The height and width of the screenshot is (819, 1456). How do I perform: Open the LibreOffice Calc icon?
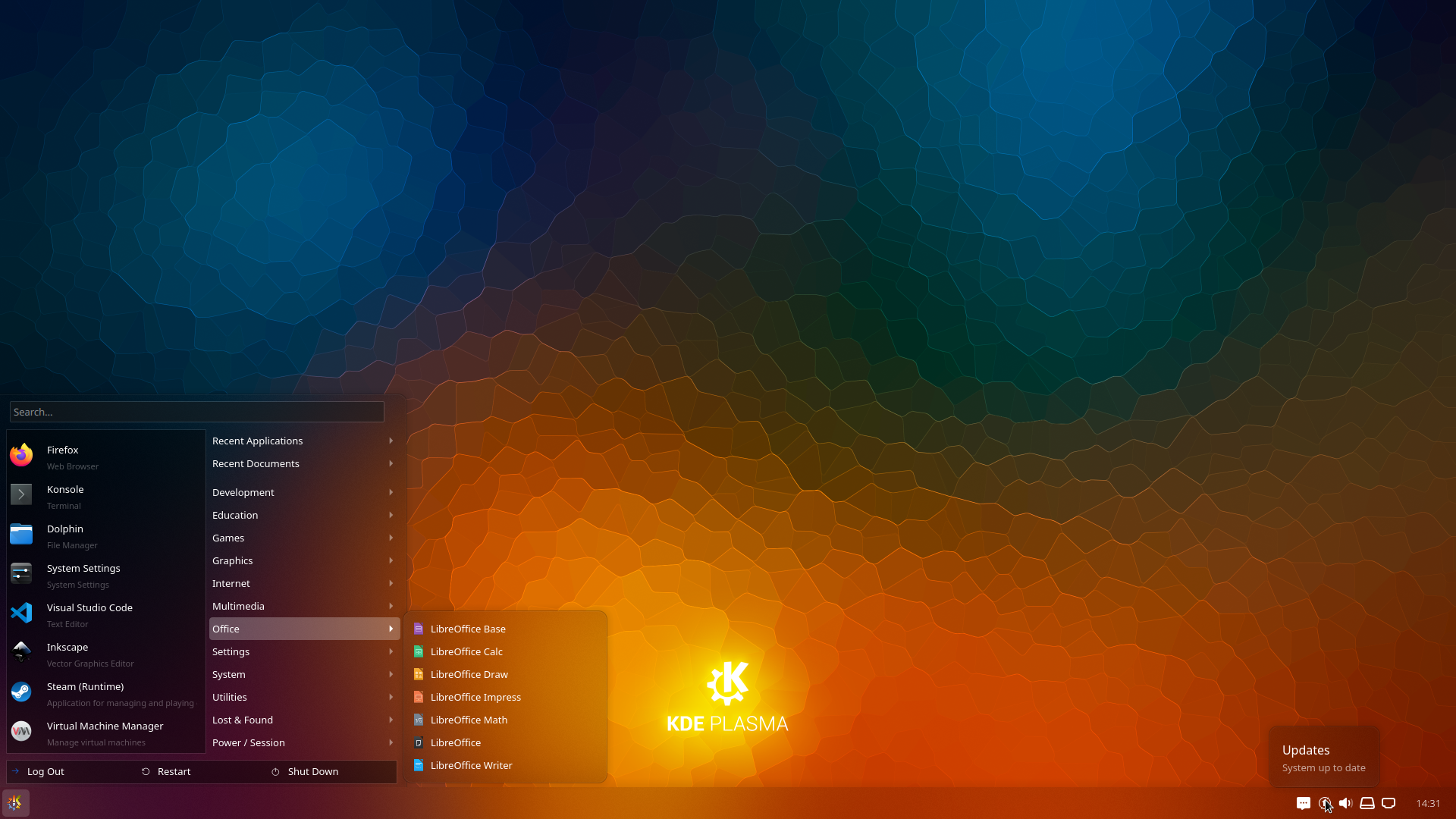point(418,651)
